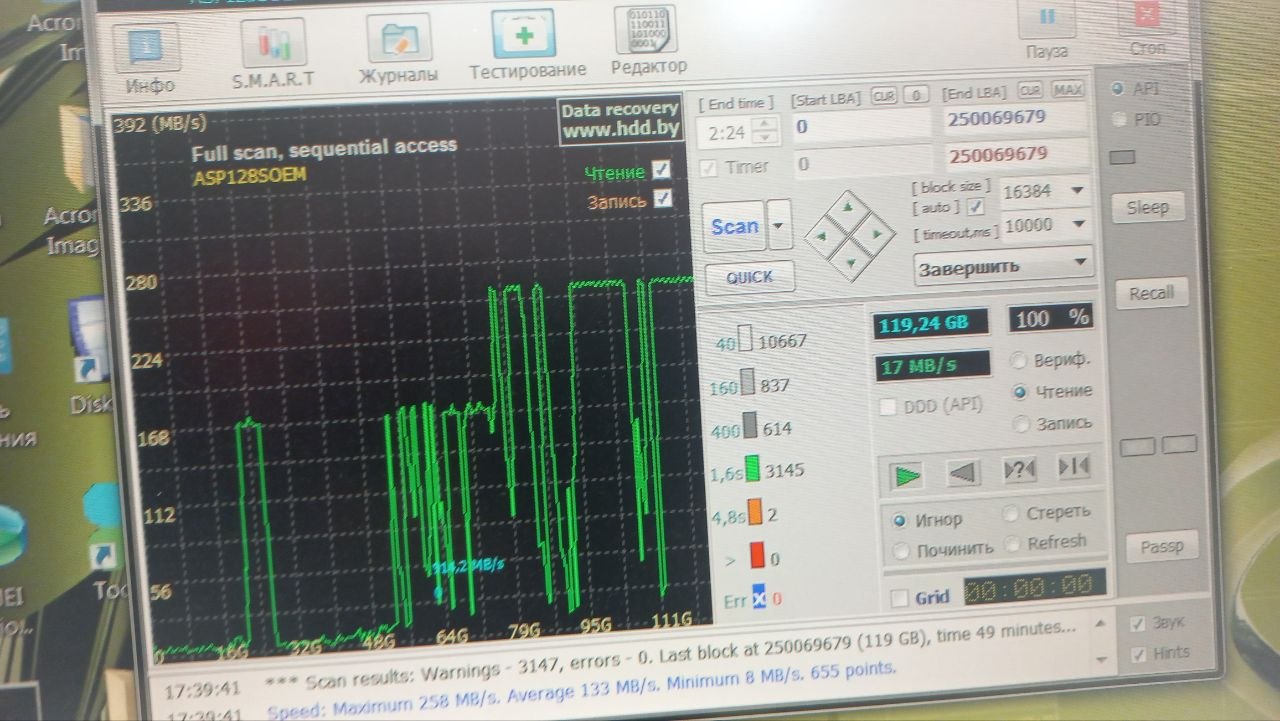Enable the Grid checkbox

(x=899, y=597)
